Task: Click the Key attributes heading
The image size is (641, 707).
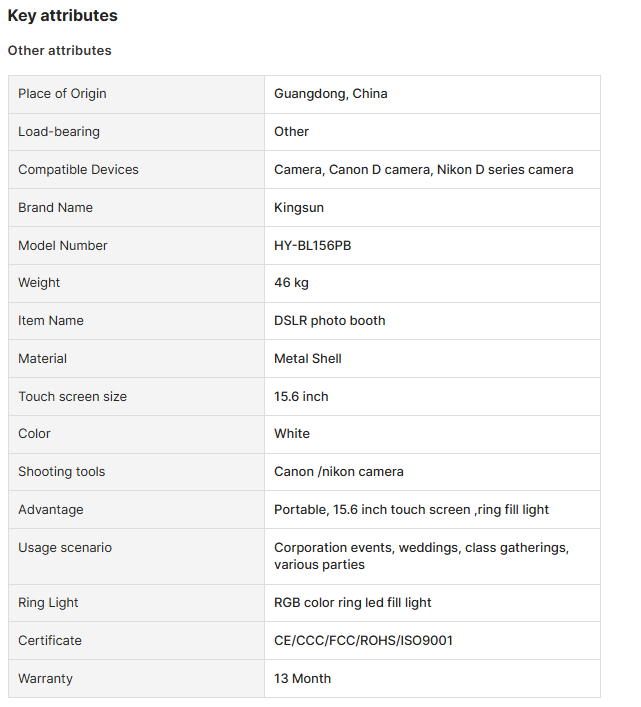Action: (x=63, y=16)
